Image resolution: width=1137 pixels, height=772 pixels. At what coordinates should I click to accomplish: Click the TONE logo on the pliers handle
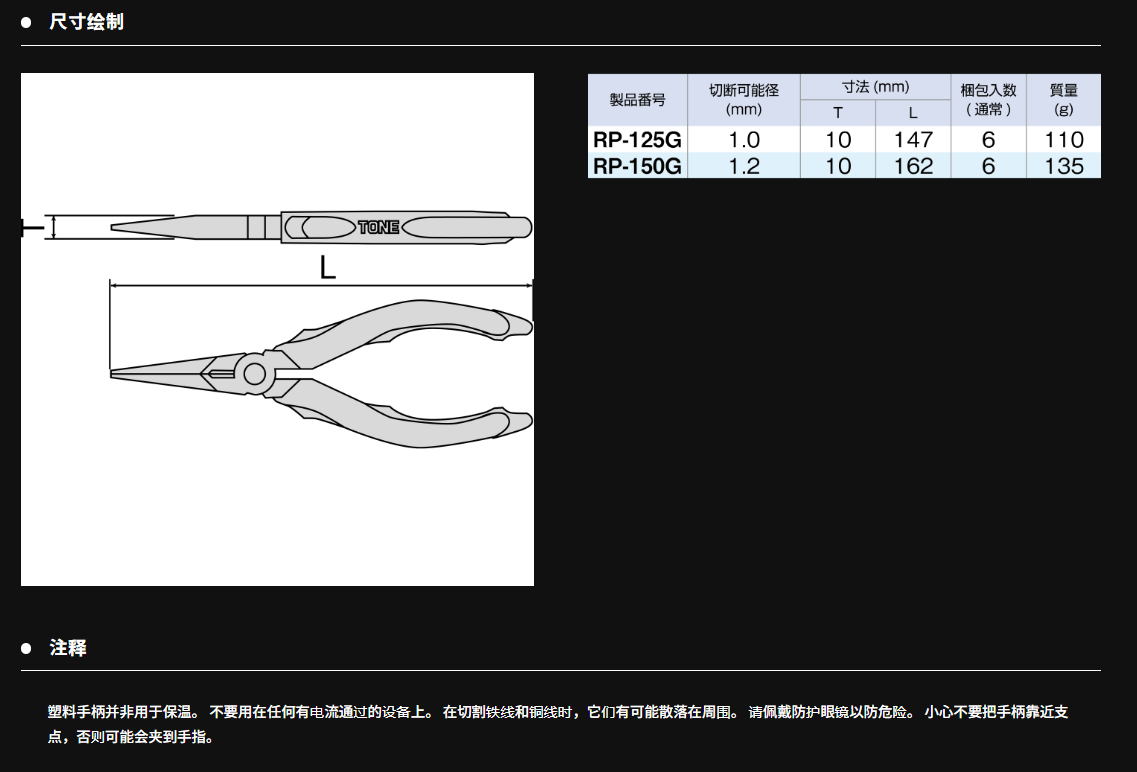379,228
